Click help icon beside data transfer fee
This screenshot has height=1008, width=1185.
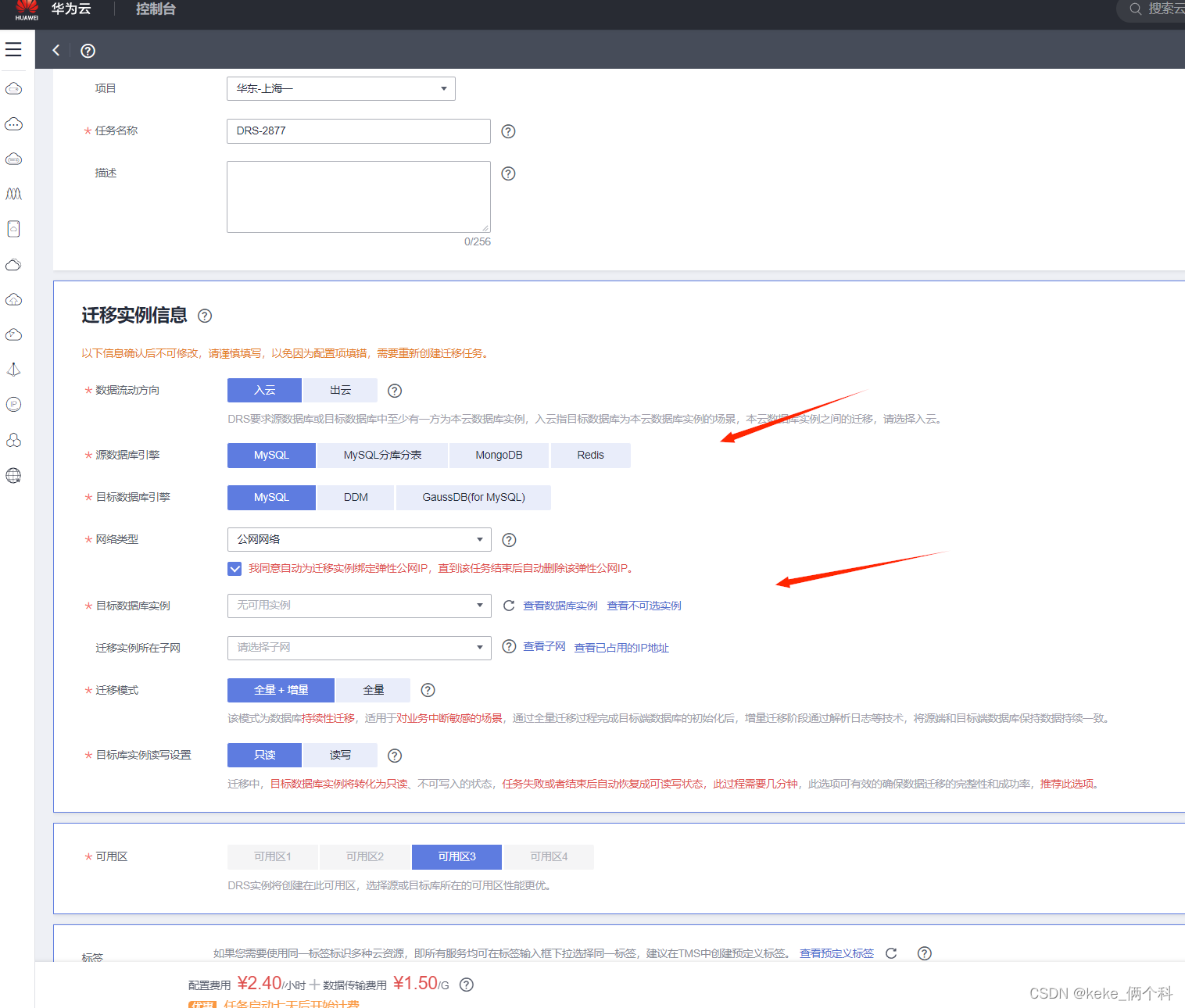tap(467, 985)
